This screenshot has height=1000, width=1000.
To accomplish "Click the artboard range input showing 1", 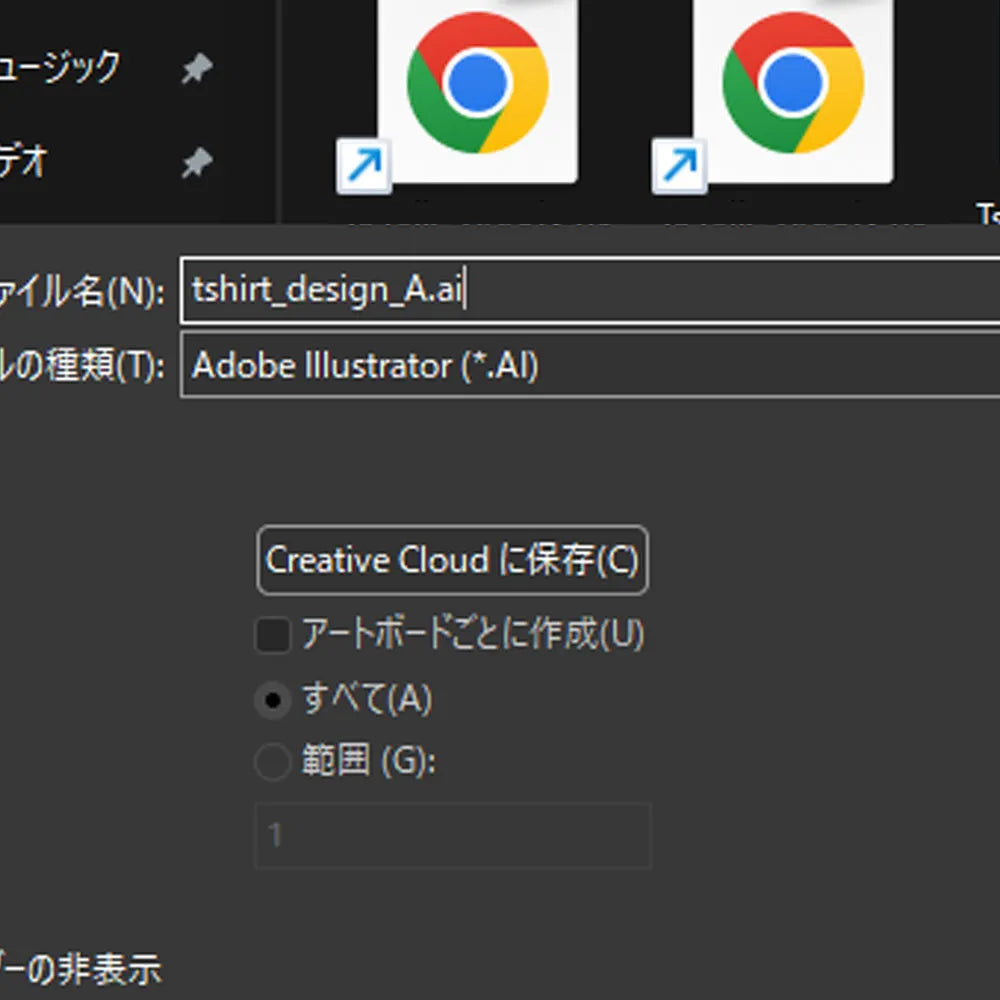I will point(452,835).
